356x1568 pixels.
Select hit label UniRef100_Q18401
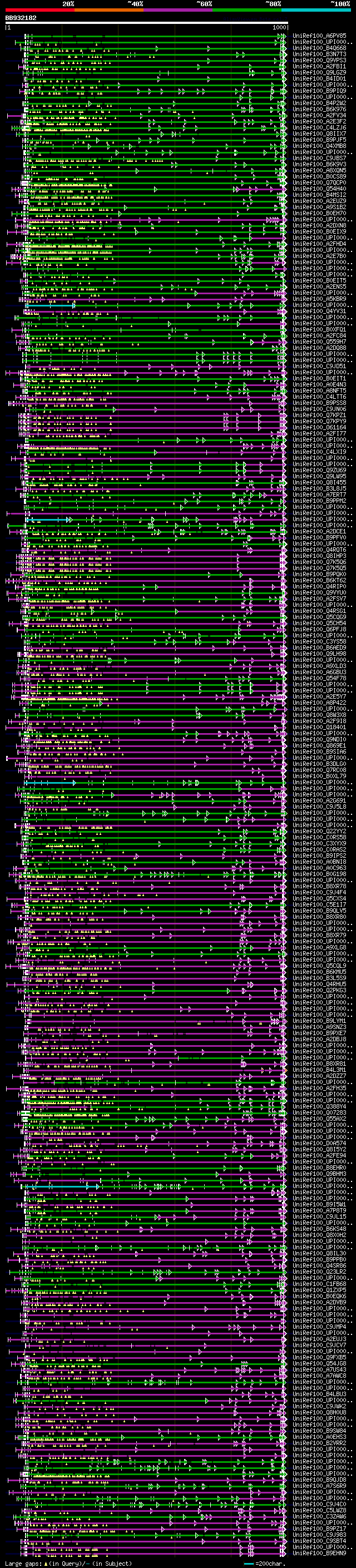(x=319, y=727)
